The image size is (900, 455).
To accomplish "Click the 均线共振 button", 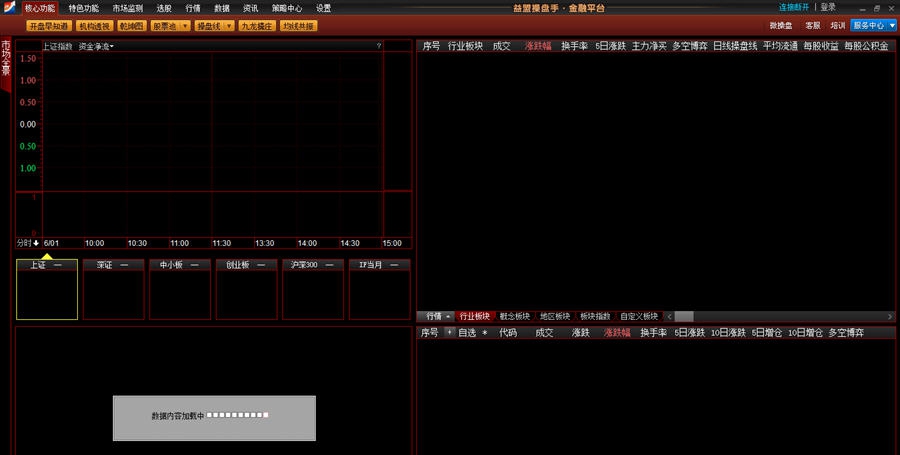I will pos(298,26).
